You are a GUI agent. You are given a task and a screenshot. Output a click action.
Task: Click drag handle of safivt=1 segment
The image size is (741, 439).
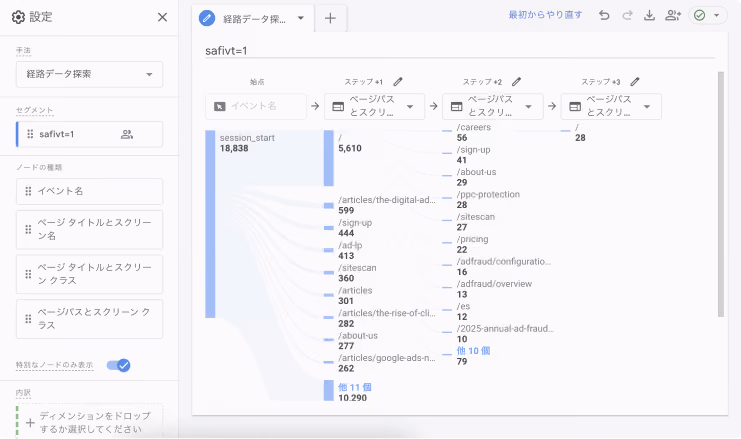coord(30,134)
